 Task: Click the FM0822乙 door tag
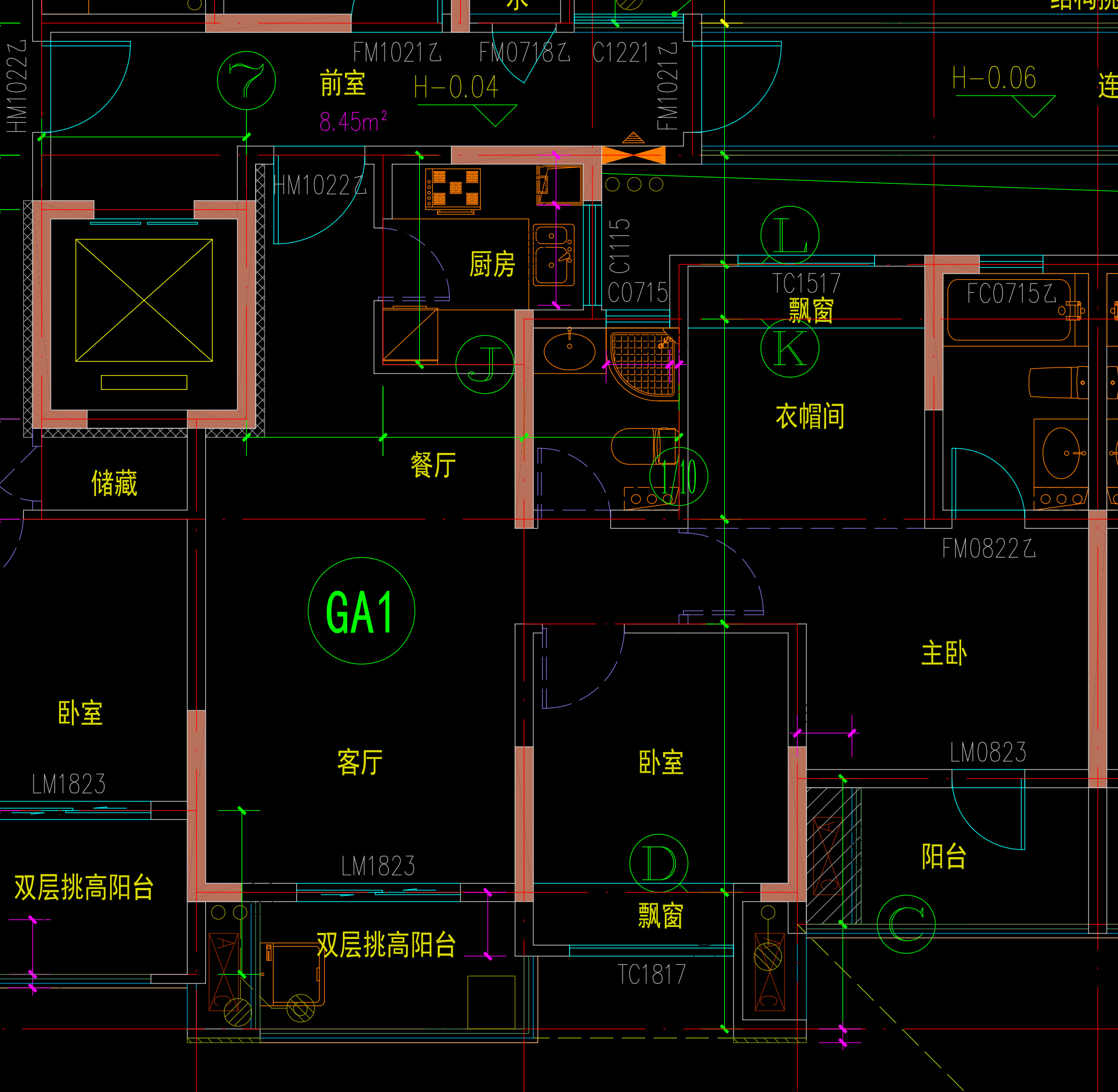[989, 548]
